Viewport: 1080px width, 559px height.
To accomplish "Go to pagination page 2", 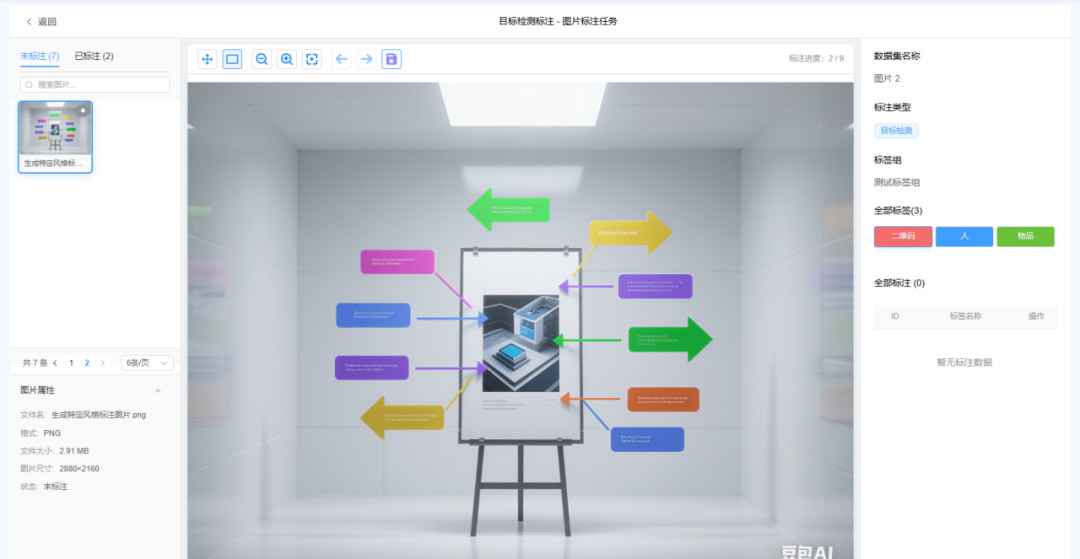I will [x=87, y=363].
